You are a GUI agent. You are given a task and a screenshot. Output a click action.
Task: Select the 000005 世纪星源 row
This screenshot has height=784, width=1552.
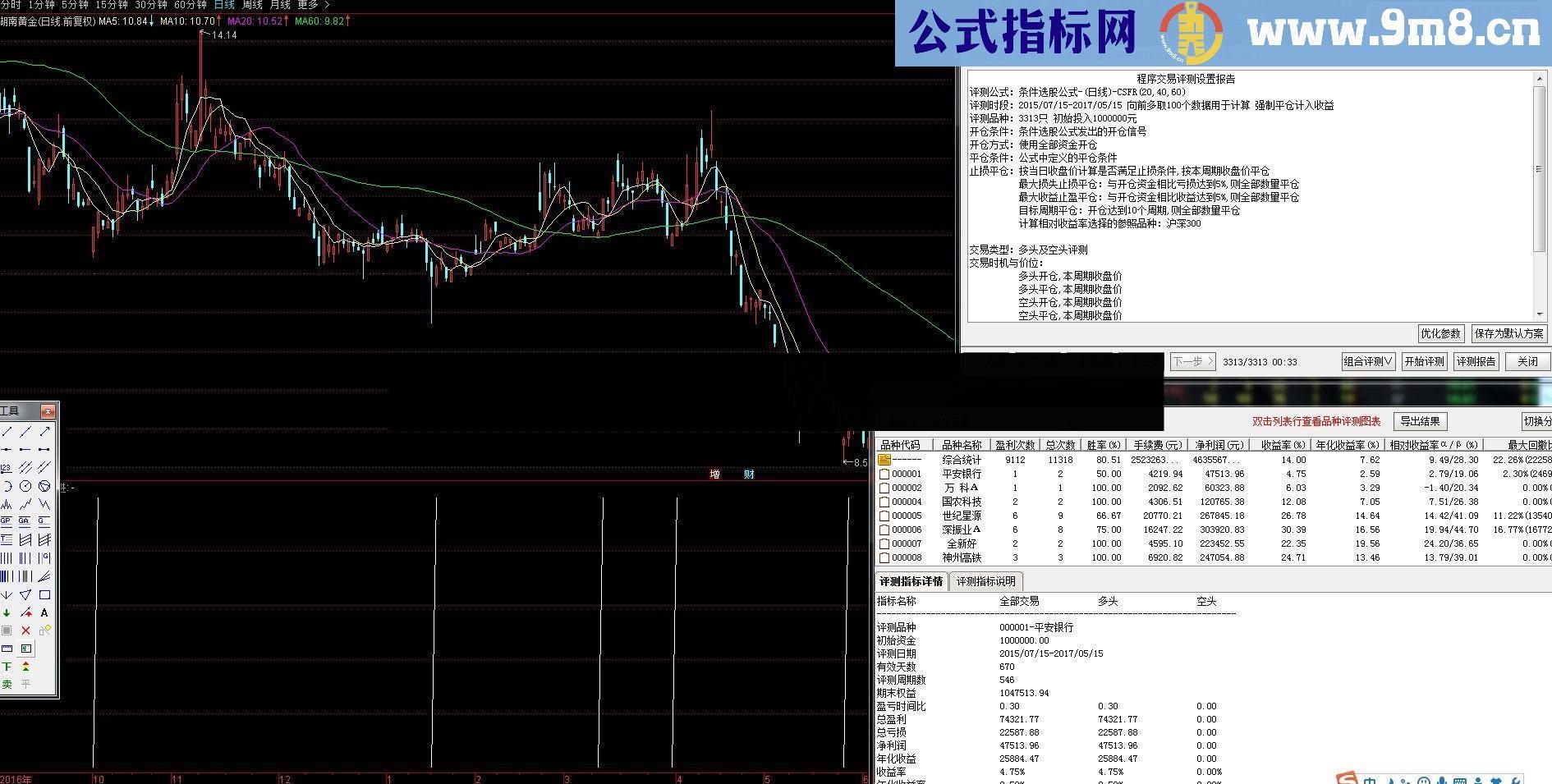click(x=1214, y=516)
